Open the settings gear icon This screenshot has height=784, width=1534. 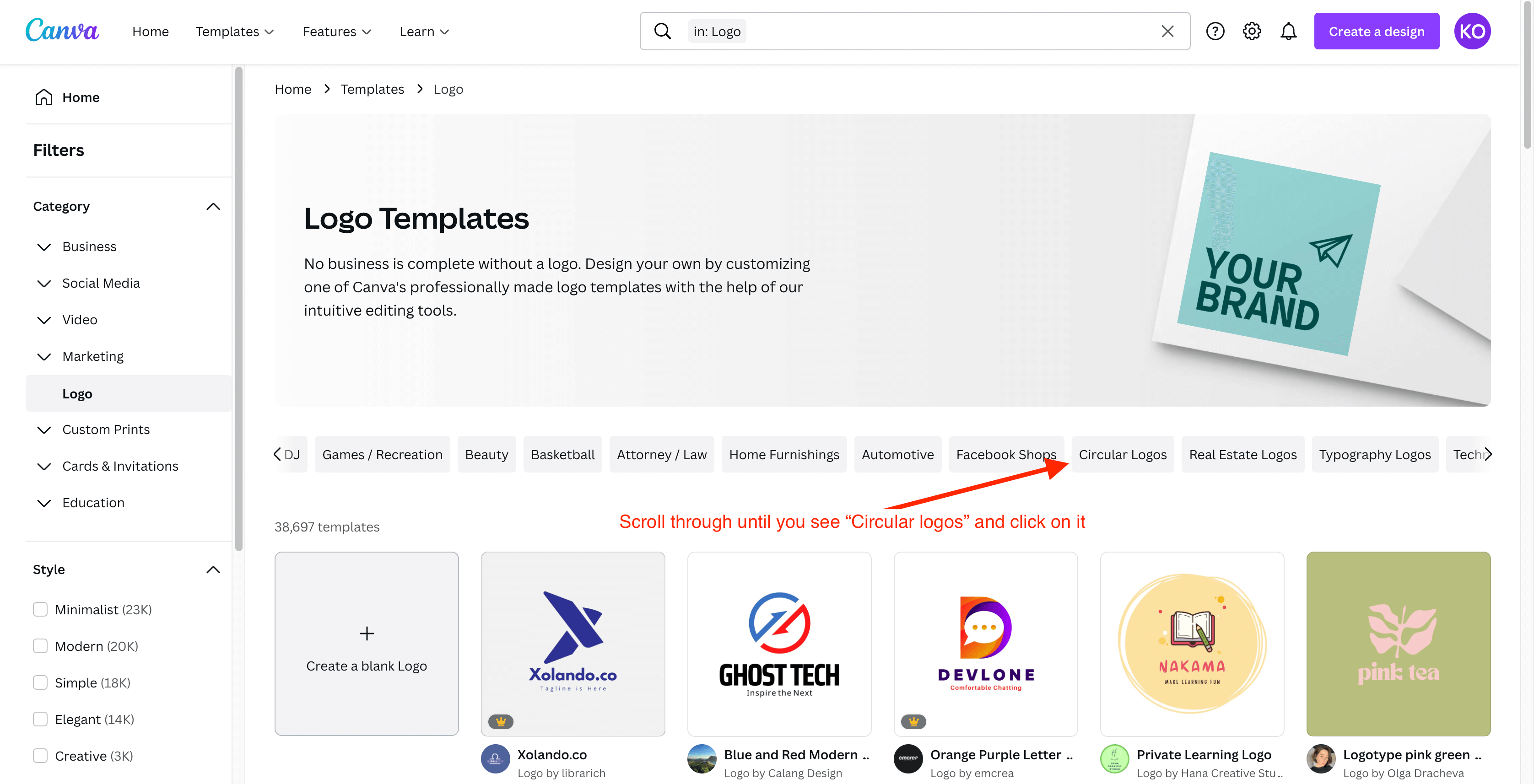coord(1252,31)
